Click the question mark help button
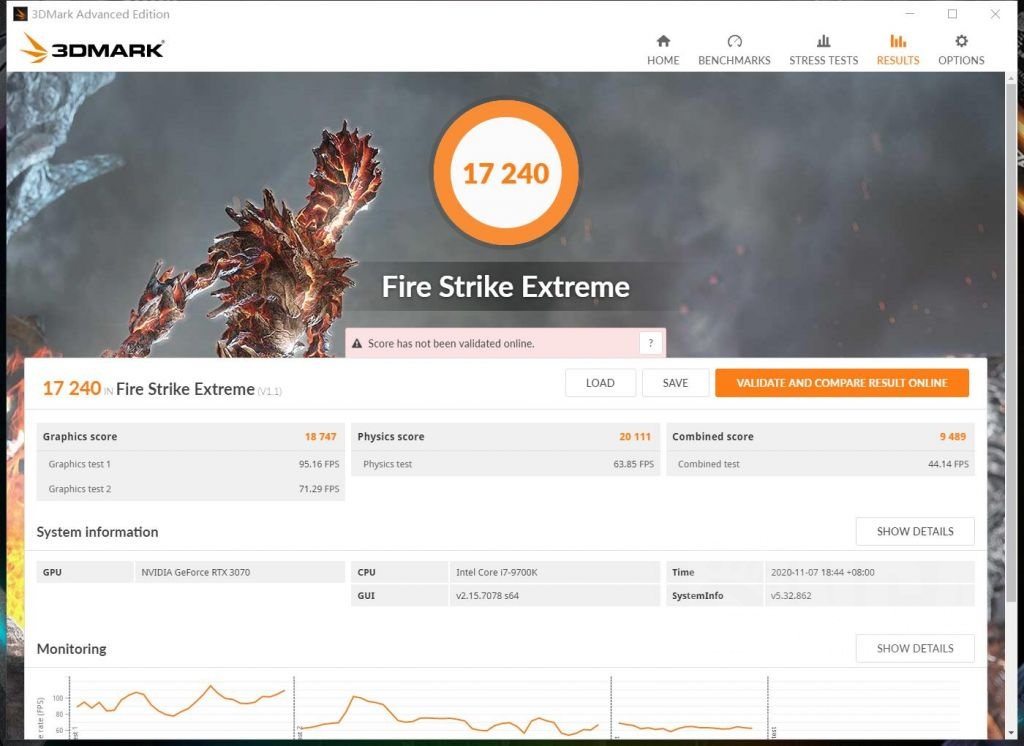The image size is (1024, 746). click(x=650, y=343)
